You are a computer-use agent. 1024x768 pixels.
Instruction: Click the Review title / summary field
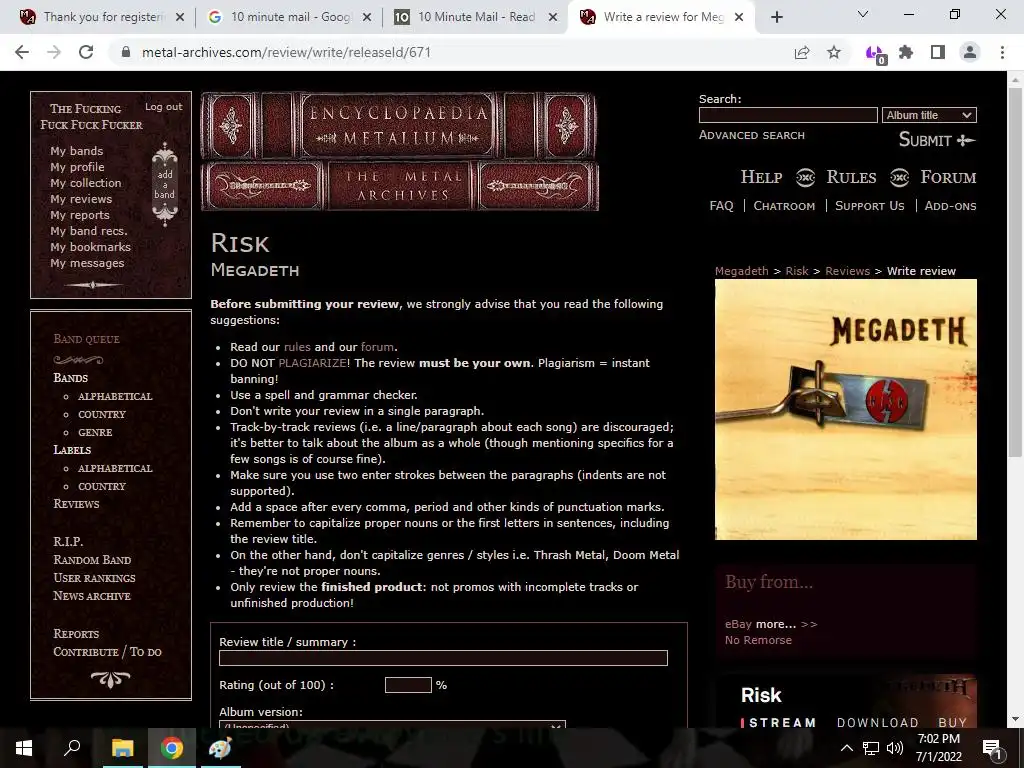coord(443,658)
